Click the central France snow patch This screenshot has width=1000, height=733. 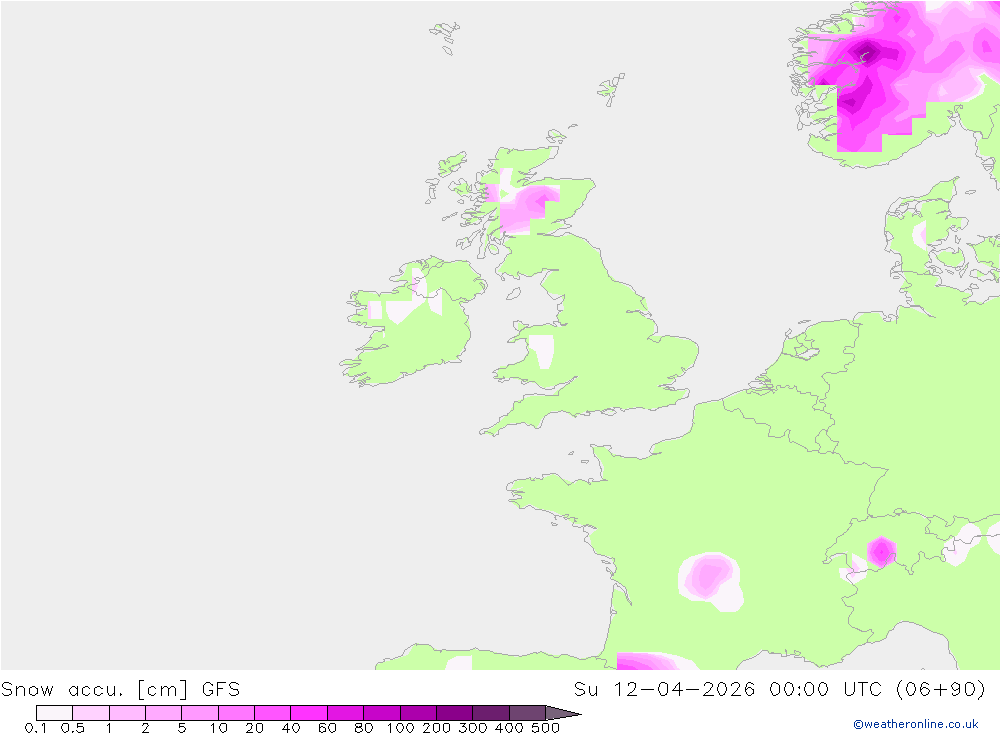click(x=710, y=580)
